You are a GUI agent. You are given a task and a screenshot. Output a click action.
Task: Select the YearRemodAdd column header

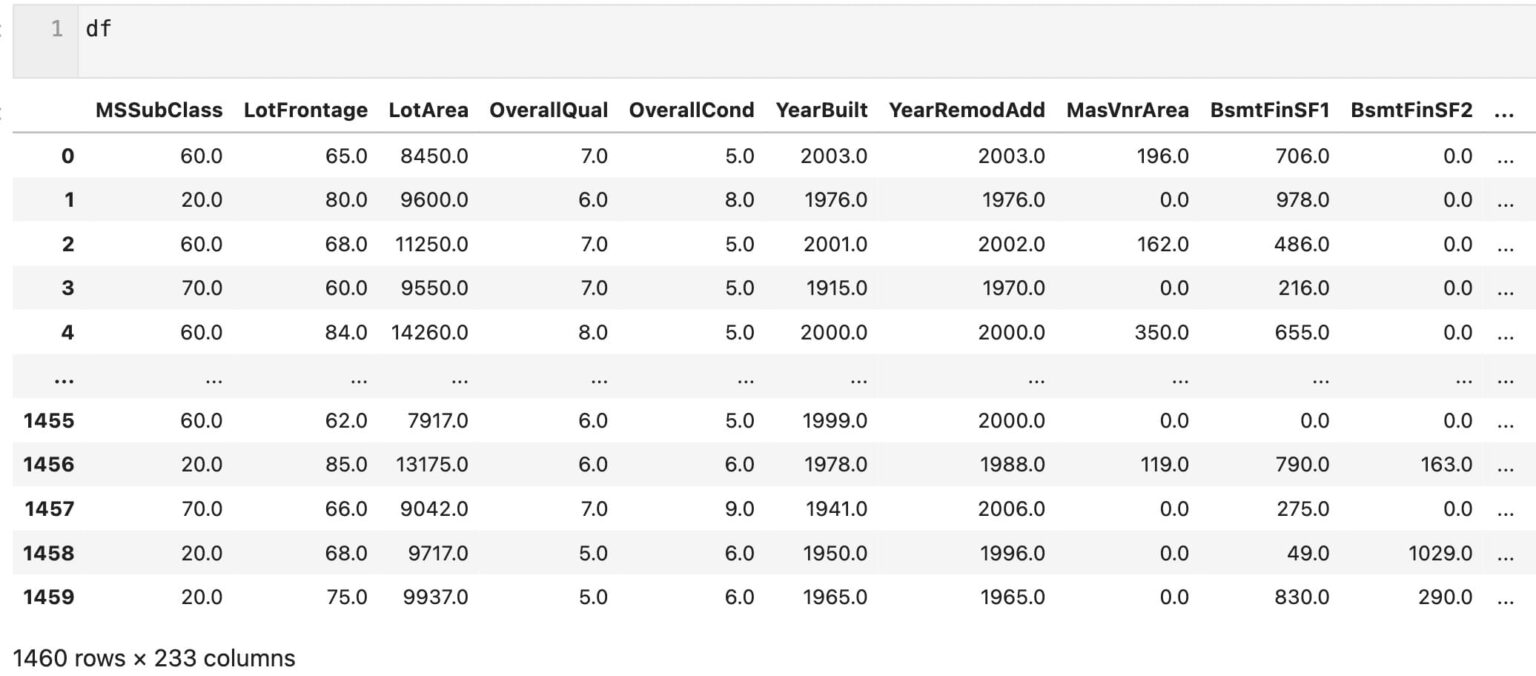coord(966,111)
